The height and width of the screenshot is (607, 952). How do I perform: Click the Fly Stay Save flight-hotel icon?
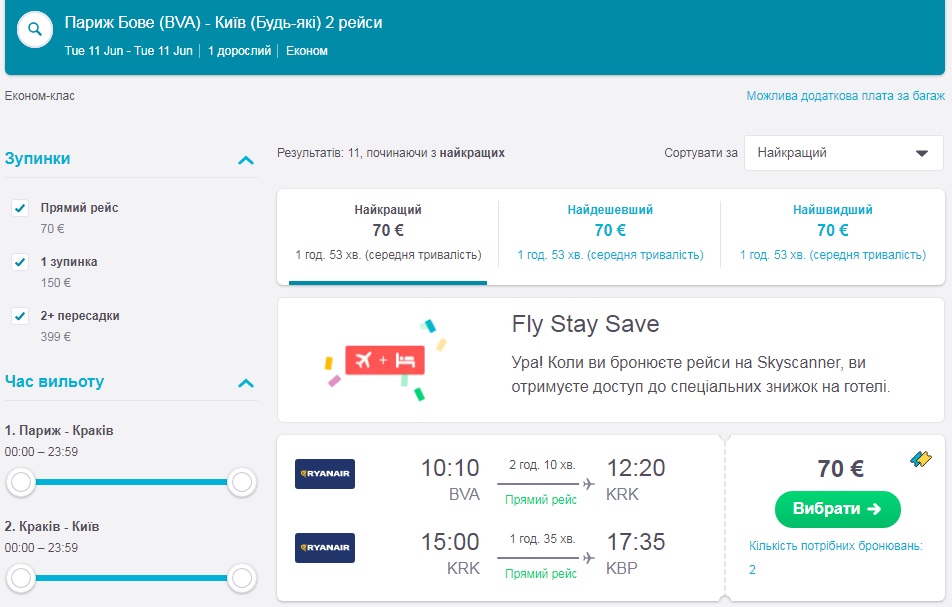tap(385, 360)
